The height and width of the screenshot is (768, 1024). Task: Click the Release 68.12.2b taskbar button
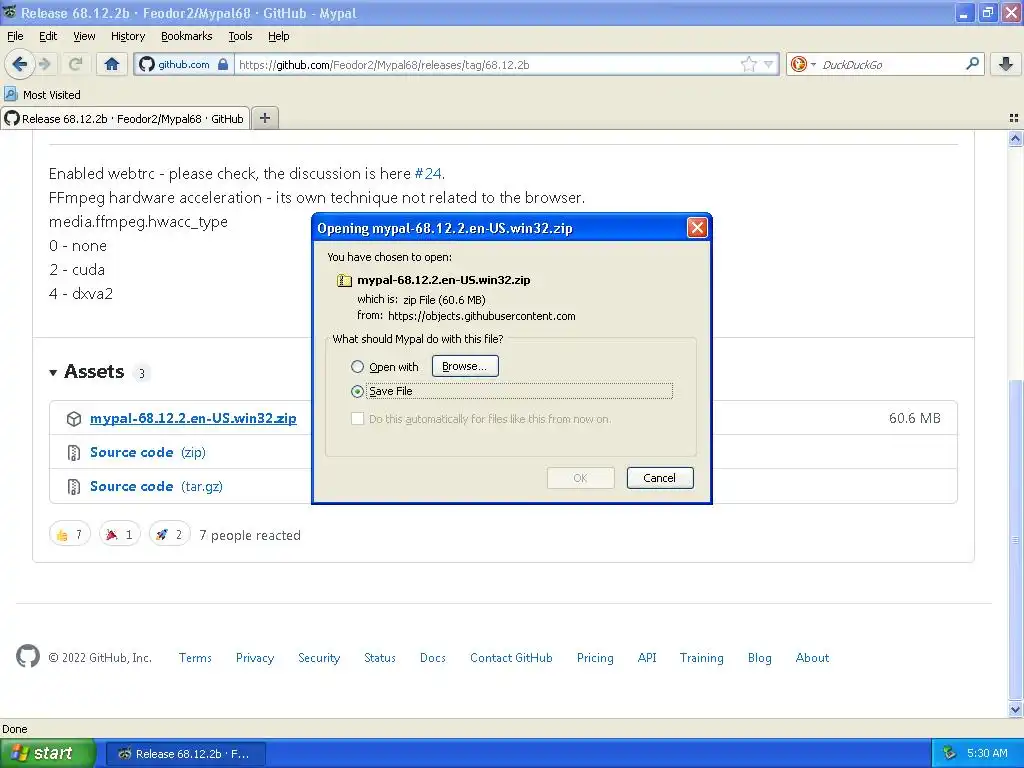185,754
